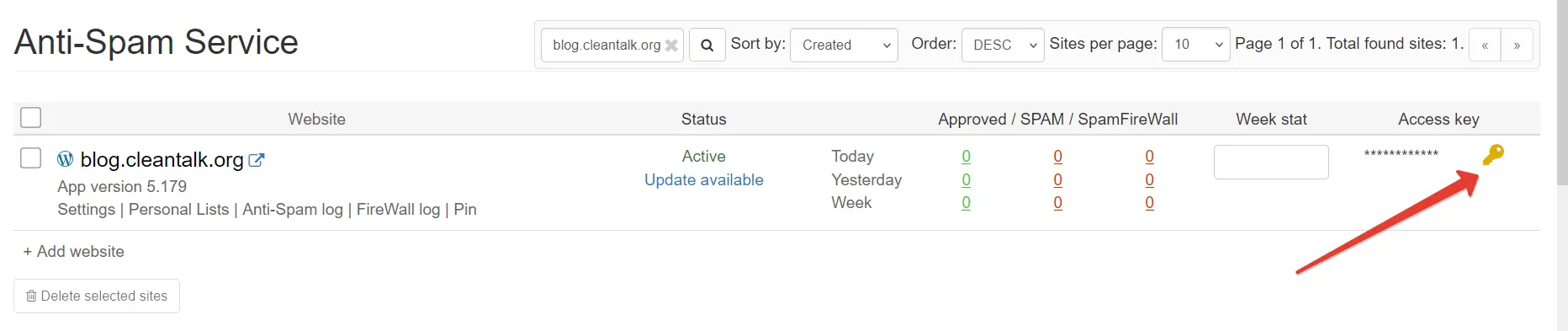Screen dimensions: 1568x331
Task: View the Anti-Spam log
Action: coord(293,210)
